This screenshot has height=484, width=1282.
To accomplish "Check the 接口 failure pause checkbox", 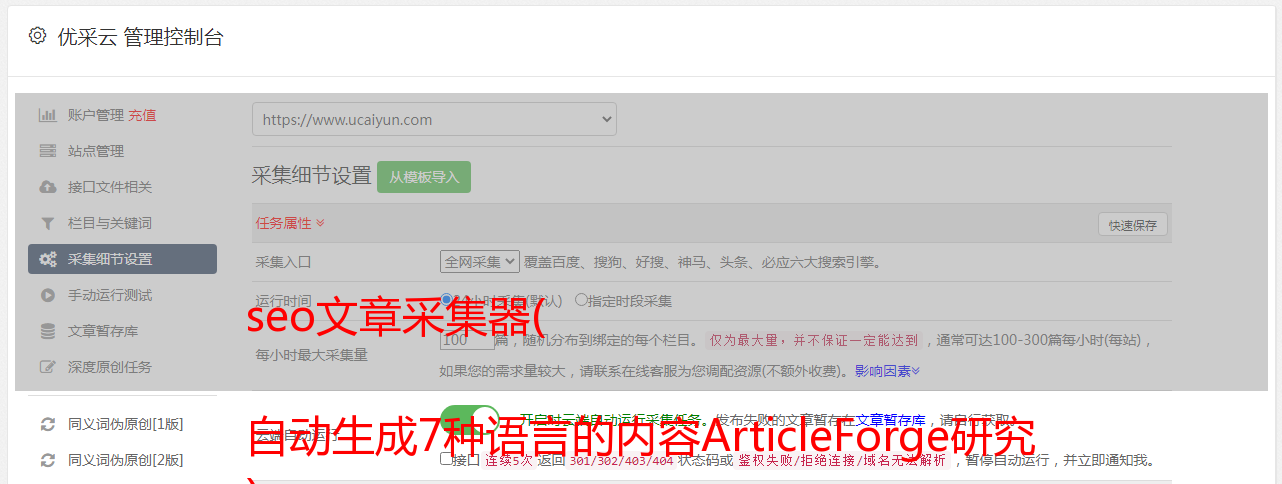I will tap(446, 459).
